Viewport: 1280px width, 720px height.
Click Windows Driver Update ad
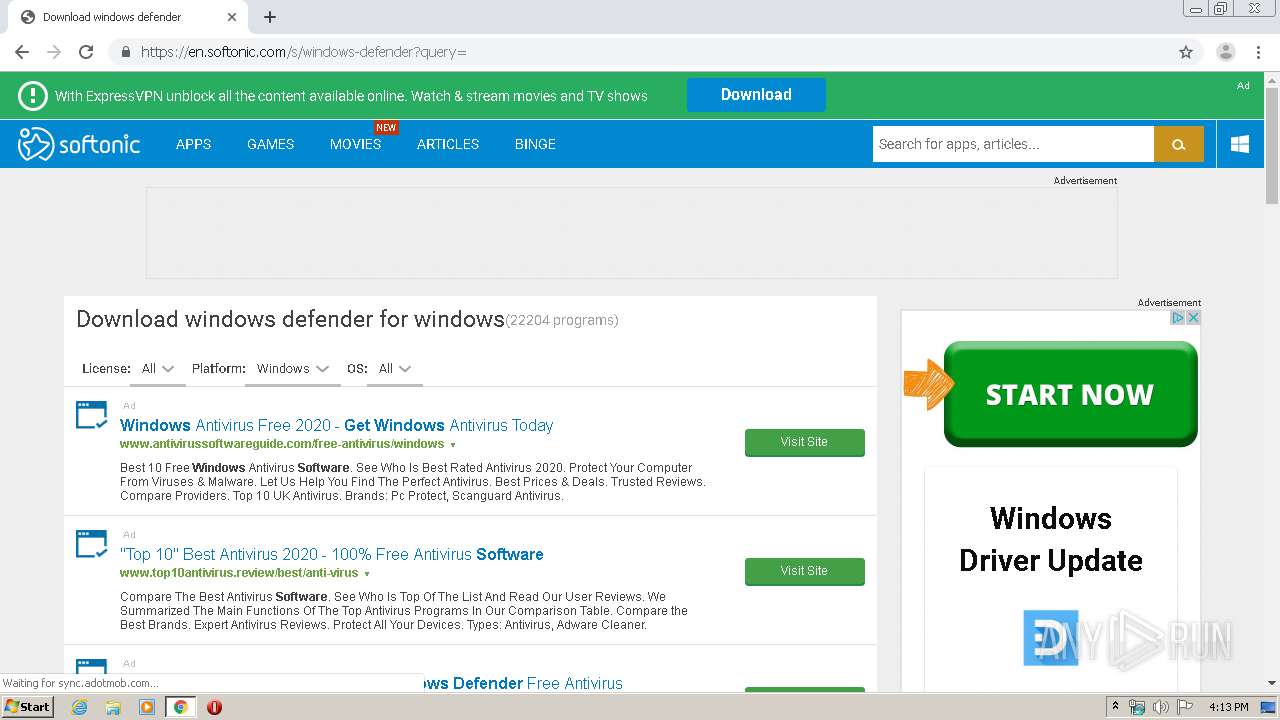click(1050, 539)
